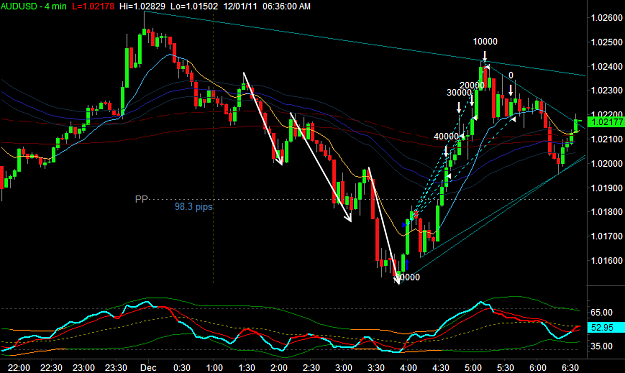Select the 1.01900 price axis label
625x373 pixels.
[x=606, y=188]
